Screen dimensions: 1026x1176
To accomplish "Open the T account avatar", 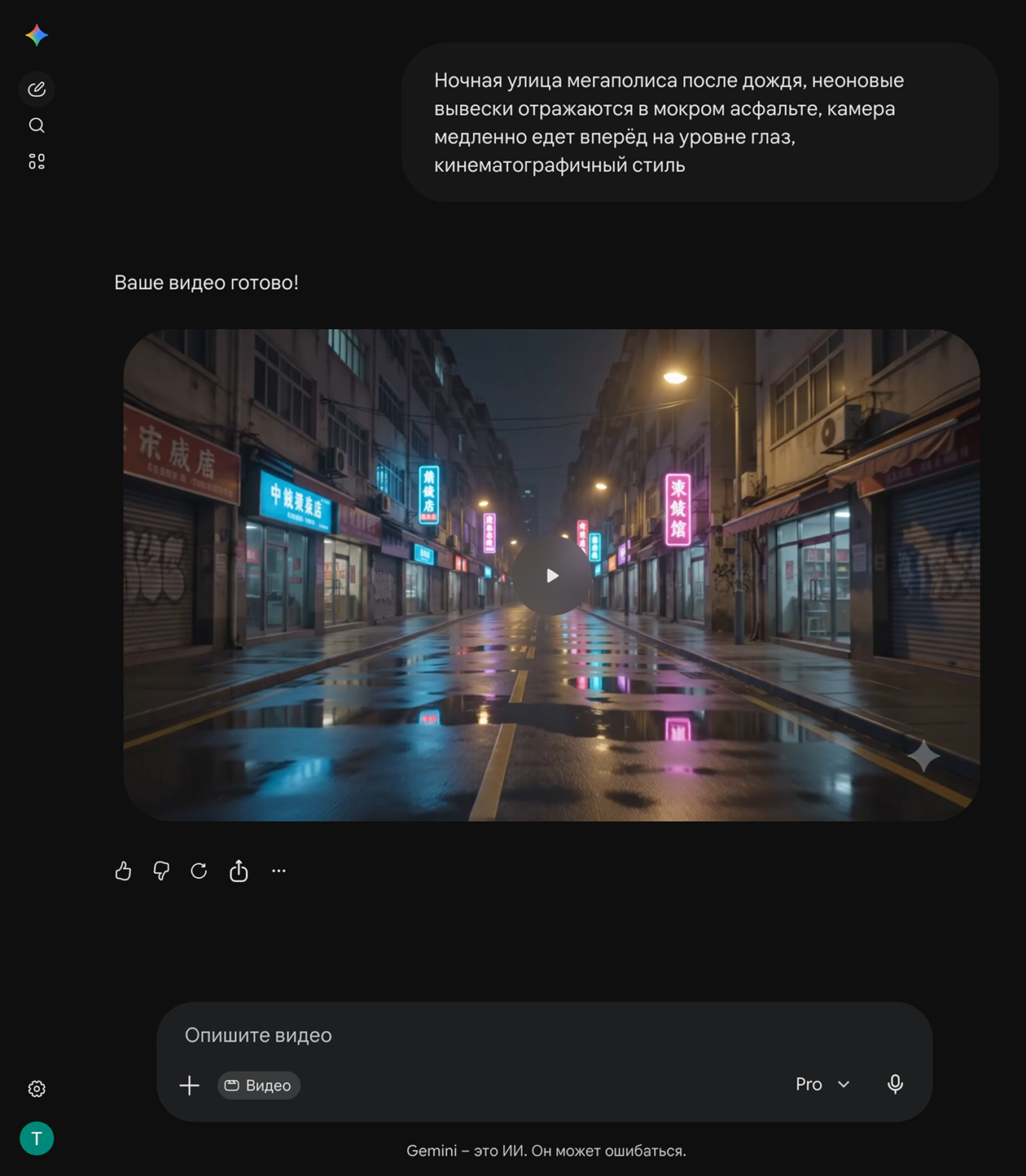I will point(37,1139).
